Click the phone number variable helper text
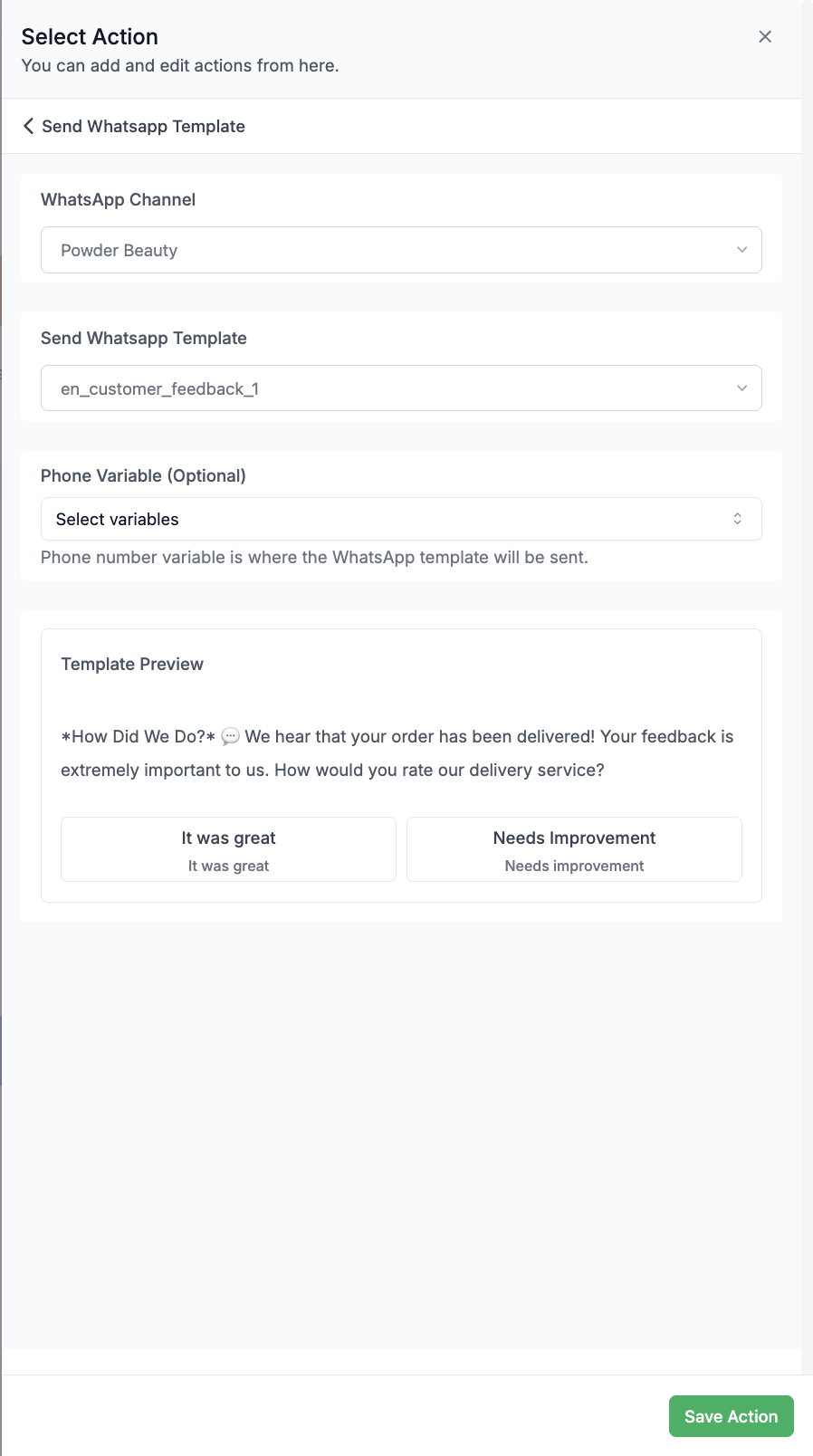 (x=314, y=558)
